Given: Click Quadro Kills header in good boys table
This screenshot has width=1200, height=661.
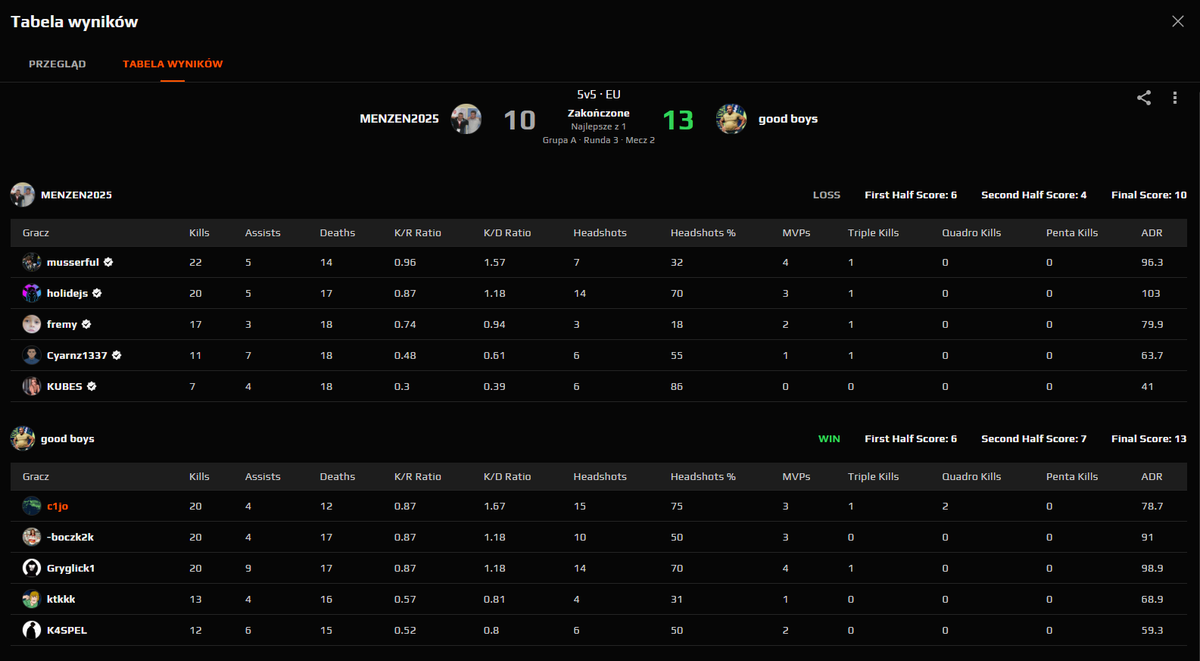Looking at the screenshot, I should point(971,477).
